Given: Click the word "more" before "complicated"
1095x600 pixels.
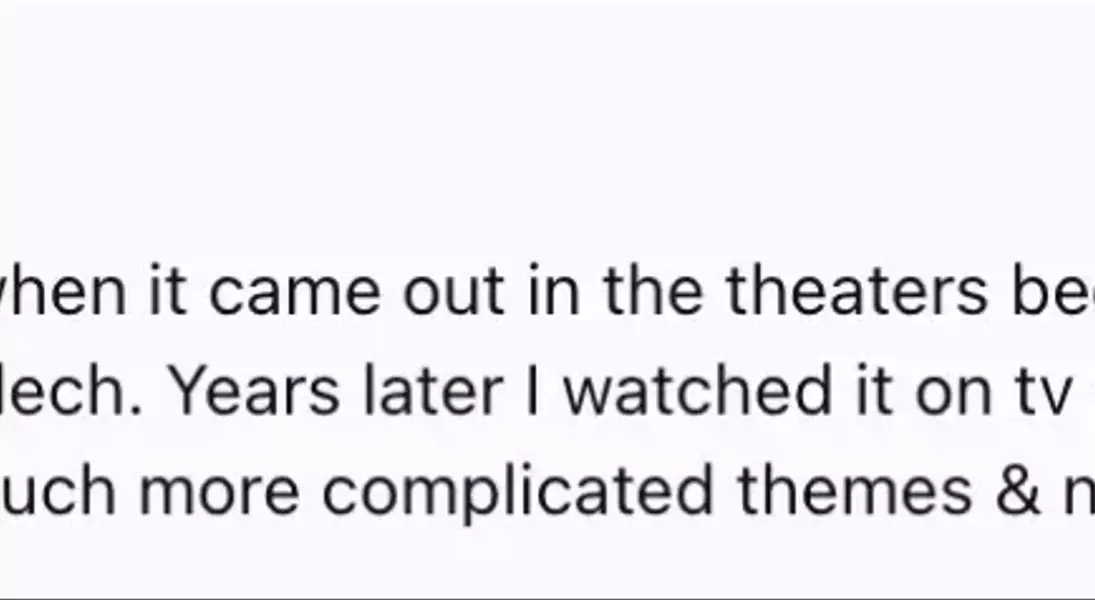Looking at the screenshot, I should tap(219, 492).
